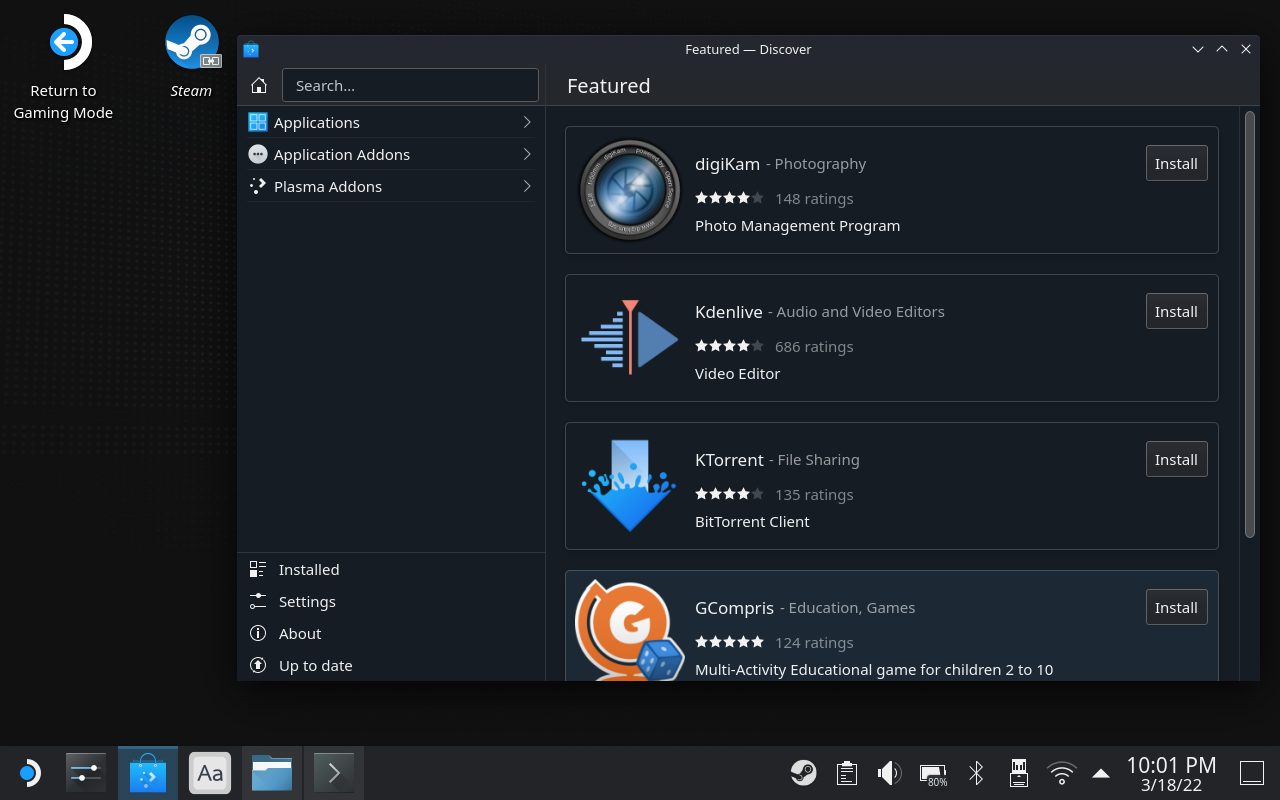Image resolution: width=1280 pixels, height=800 pixels.
Task: Click the Applications category icon
Action: [258, 122]
